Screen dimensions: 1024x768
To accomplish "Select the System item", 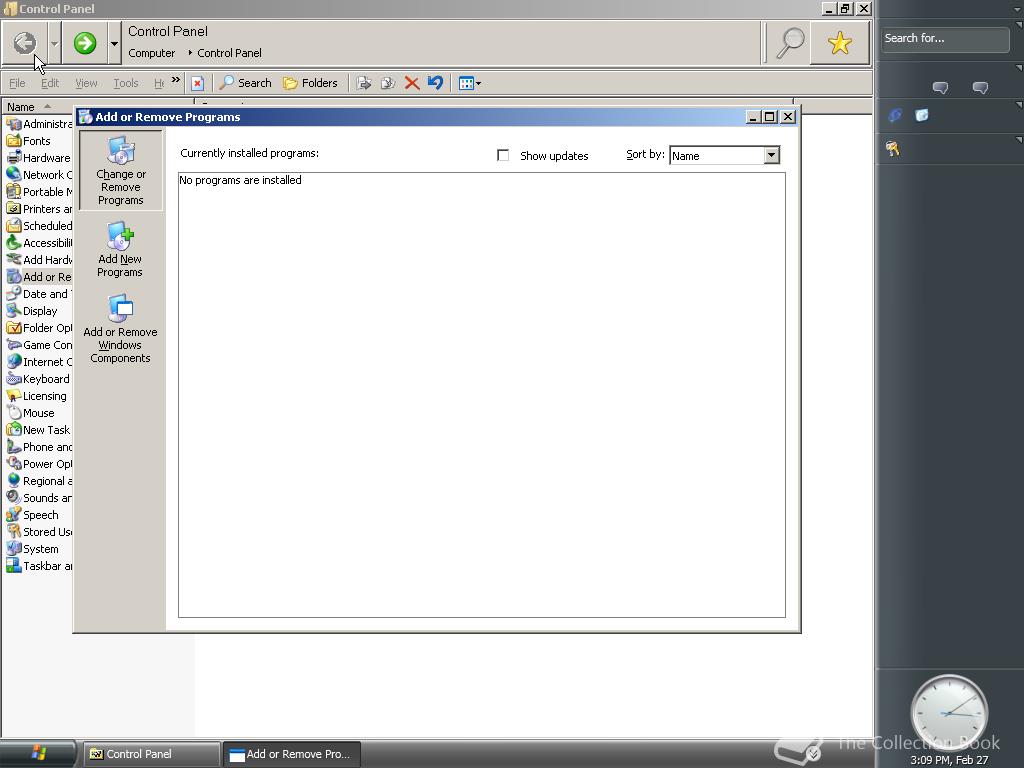I will click(x=32, y=549).
